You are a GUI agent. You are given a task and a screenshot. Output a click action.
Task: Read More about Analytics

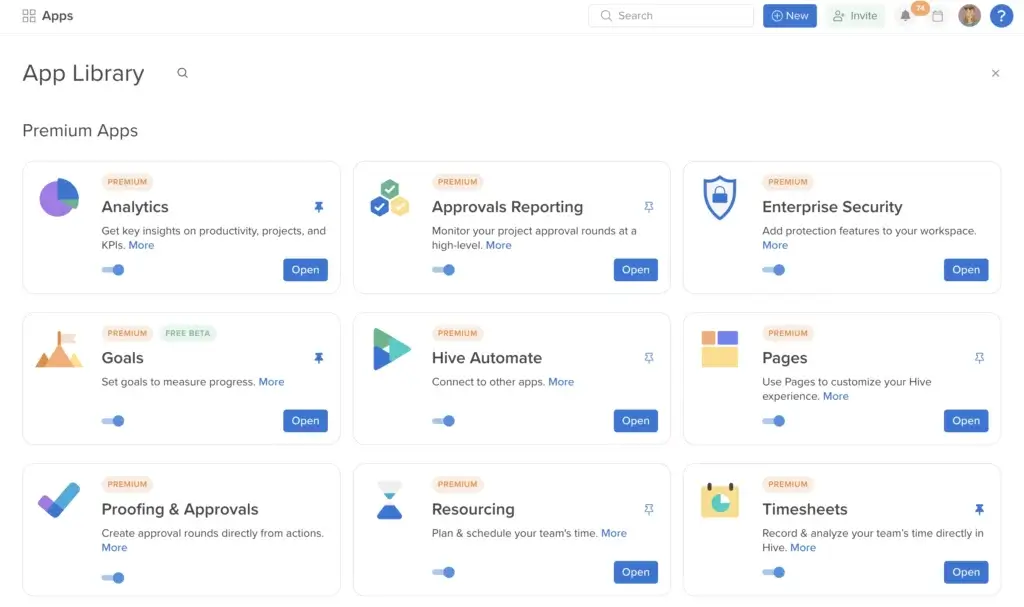[141, 245]
